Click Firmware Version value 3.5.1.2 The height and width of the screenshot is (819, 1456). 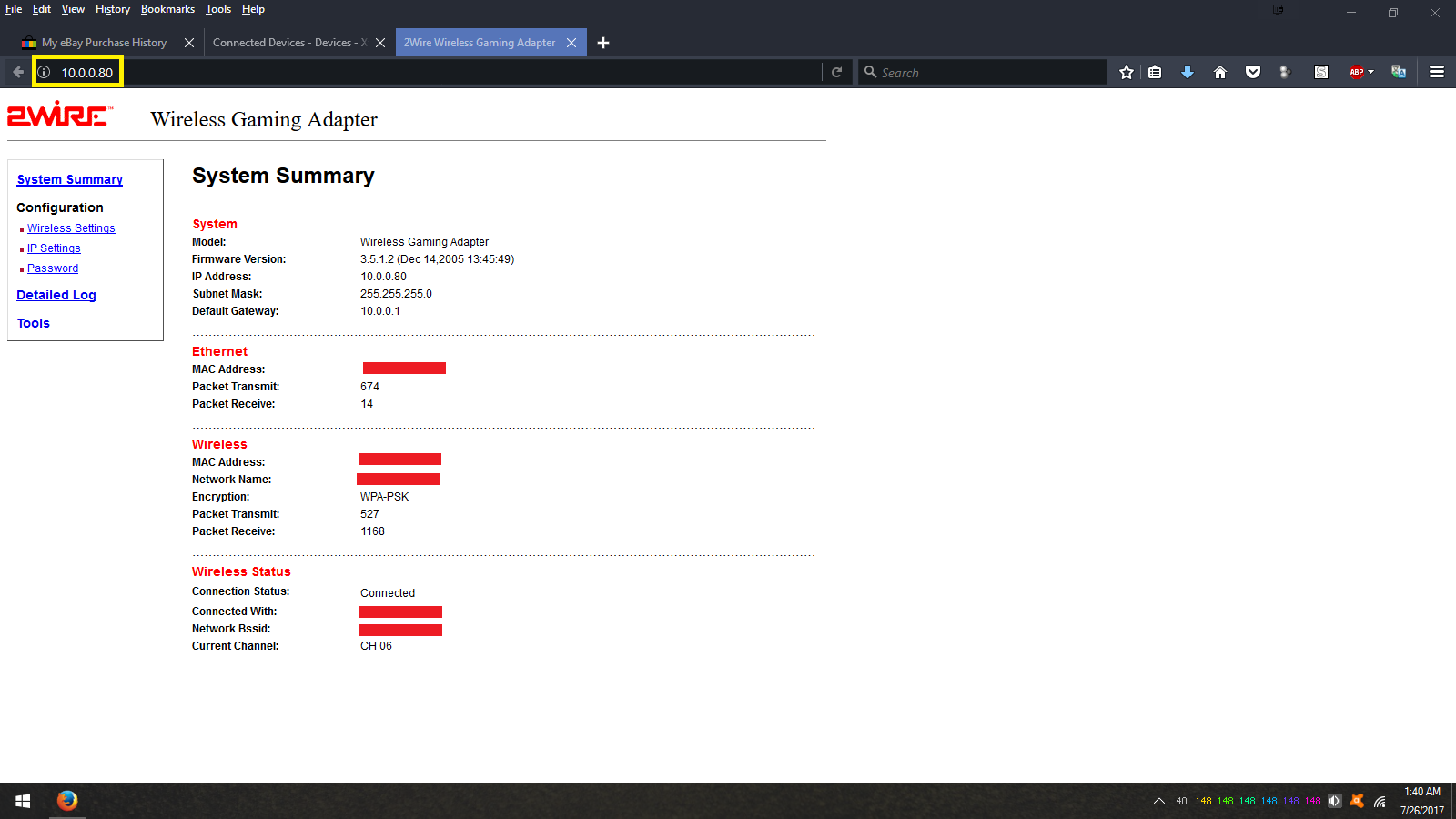pyautogui.click(x=437, y=259)
